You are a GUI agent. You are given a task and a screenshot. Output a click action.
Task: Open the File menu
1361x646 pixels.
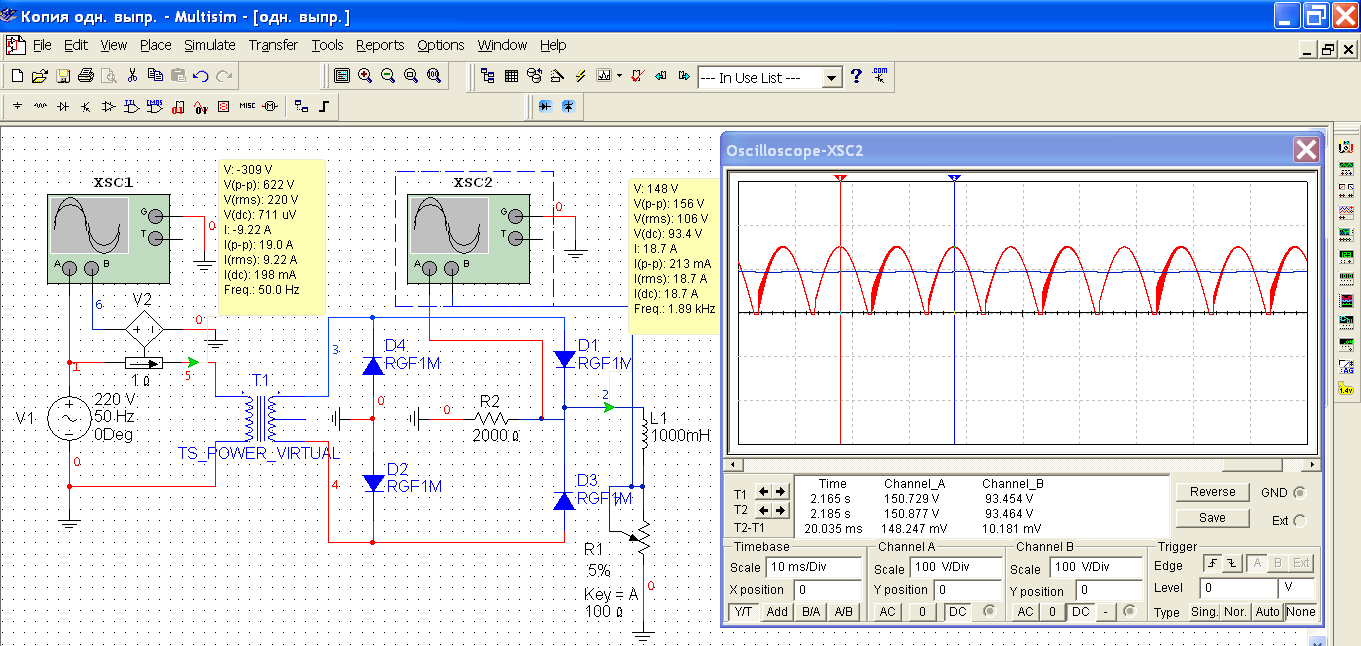(42, 45)
